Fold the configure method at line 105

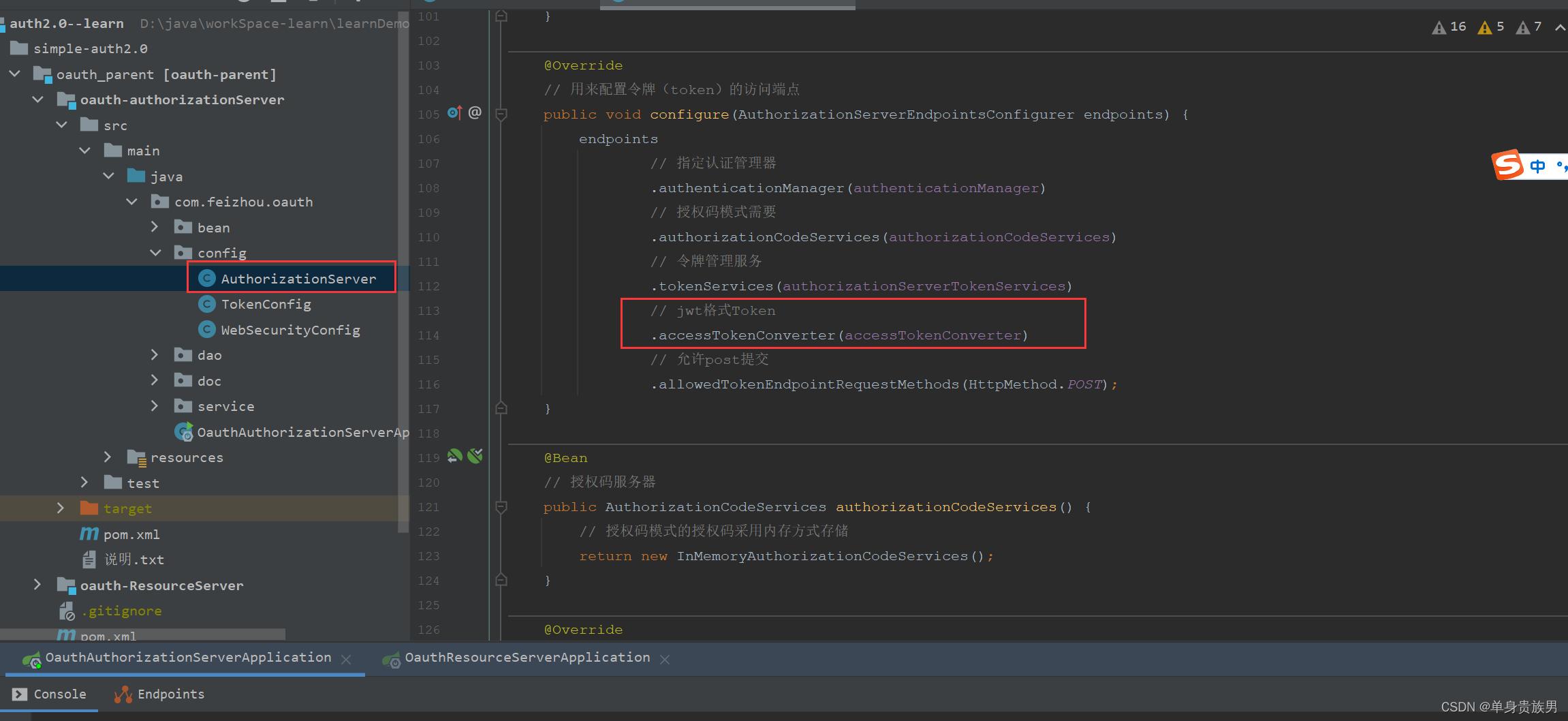[x=501, y=114]
